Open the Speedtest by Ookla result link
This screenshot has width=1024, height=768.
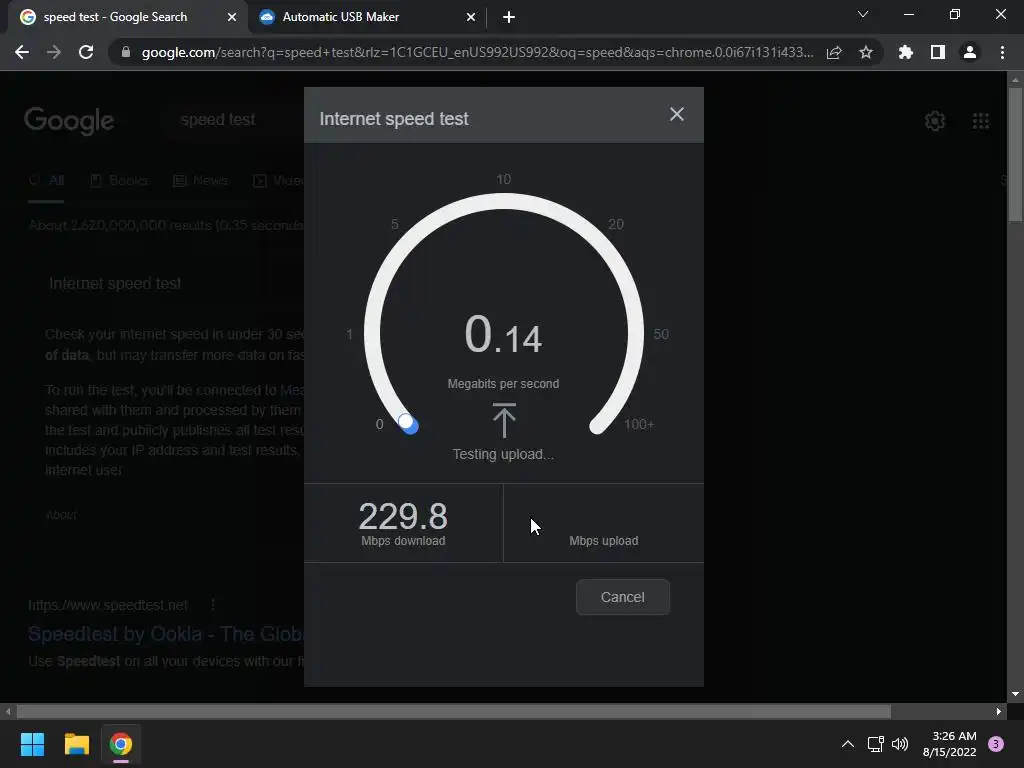click(x=166, y=633)
